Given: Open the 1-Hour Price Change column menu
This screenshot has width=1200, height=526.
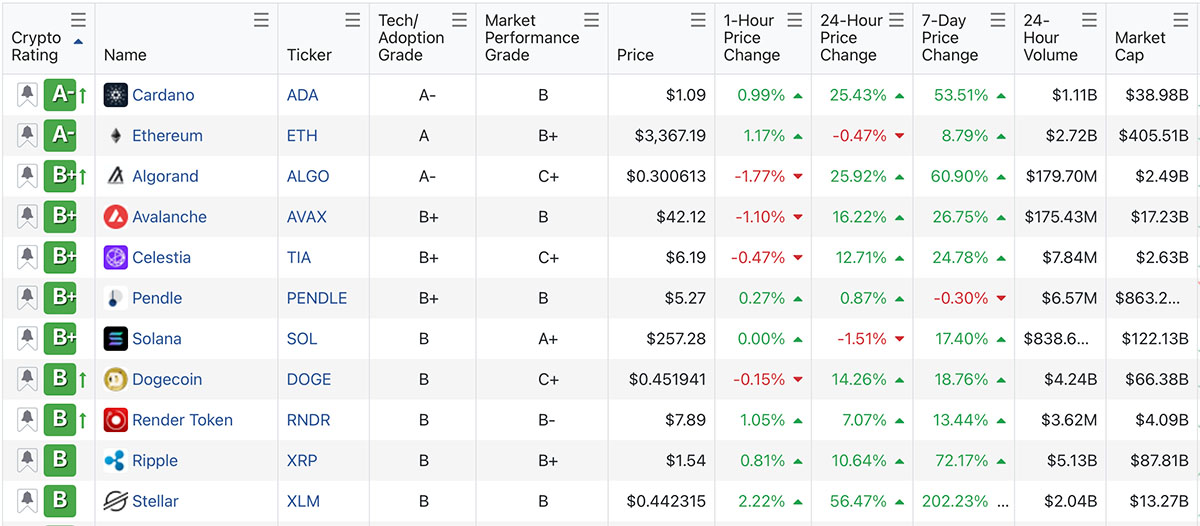Looking at the screenshot, I should (795, 20).
